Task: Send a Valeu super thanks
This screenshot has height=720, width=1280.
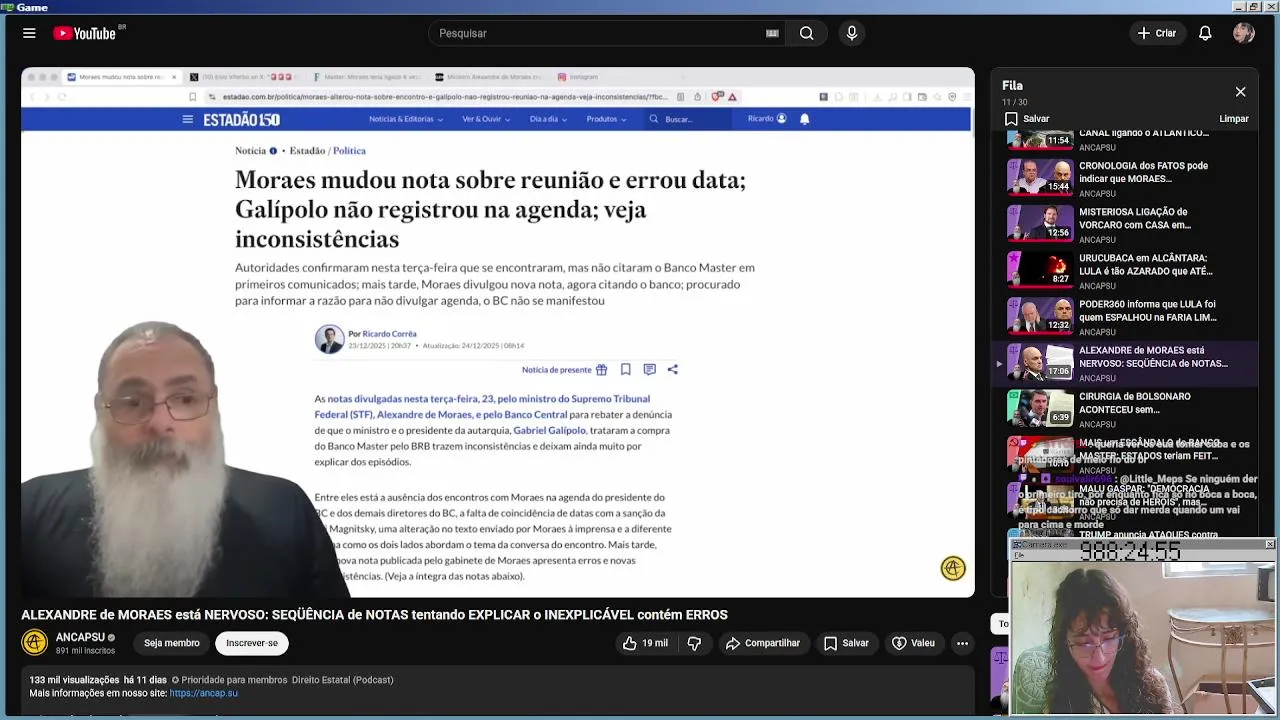Action: [x=913, y=643]
